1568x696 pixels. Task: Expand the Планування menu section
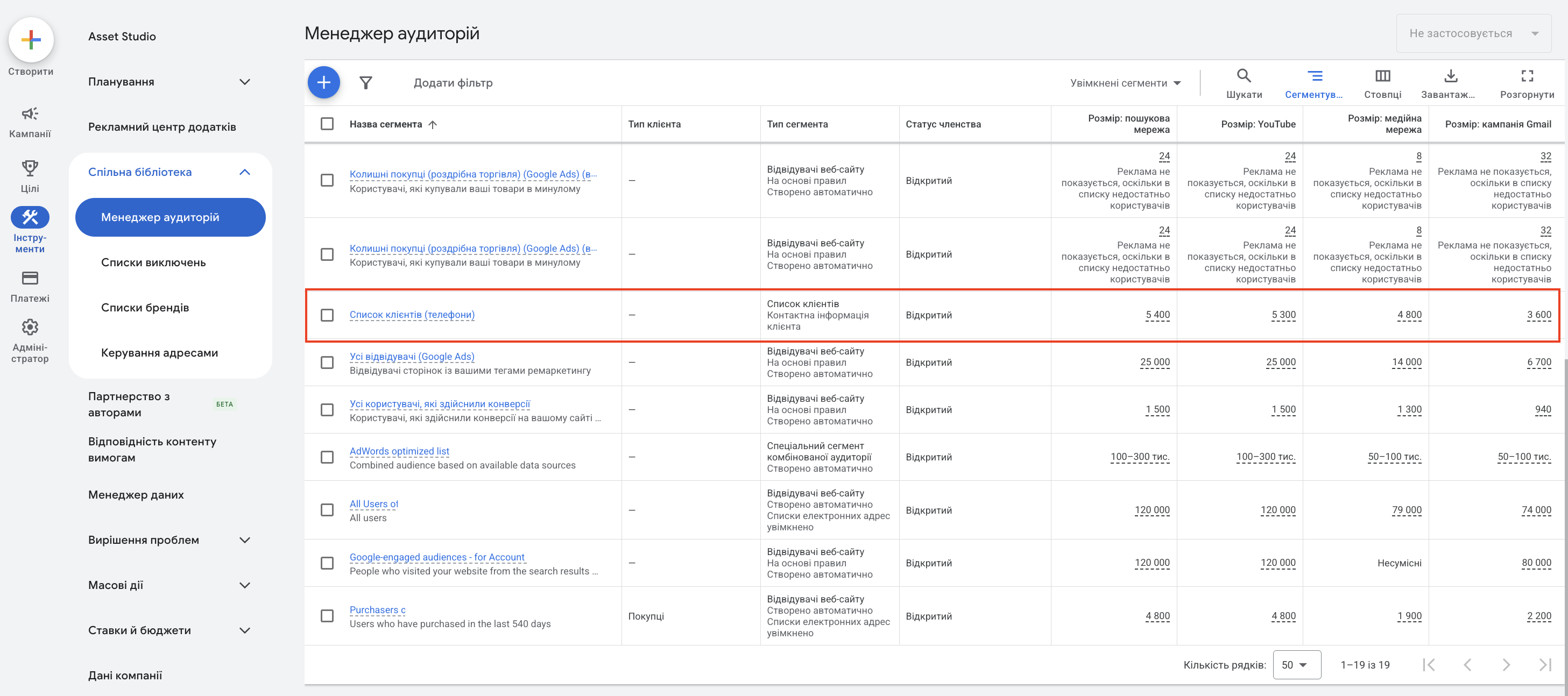coord(169,82)
